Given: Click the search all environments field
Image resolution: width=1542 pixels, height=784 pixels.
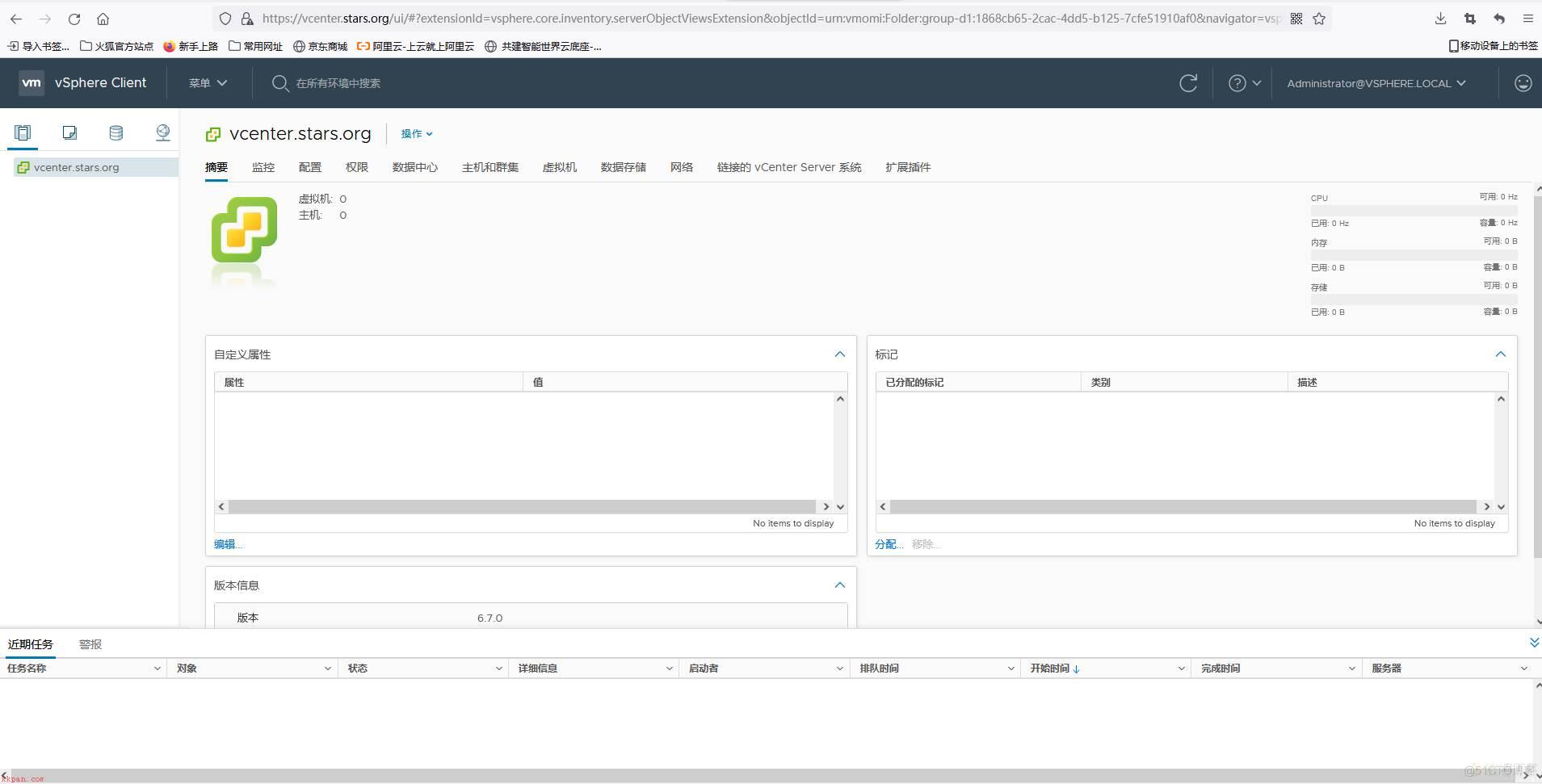Looking at the screenshot, I should 338,83.
